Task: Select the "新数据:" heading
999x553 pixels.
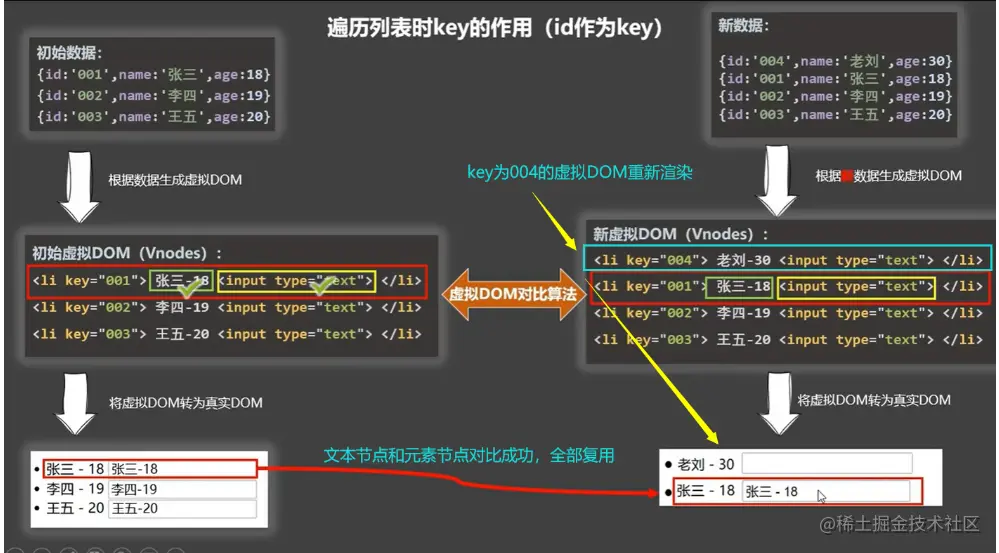Action: [744, 26]
